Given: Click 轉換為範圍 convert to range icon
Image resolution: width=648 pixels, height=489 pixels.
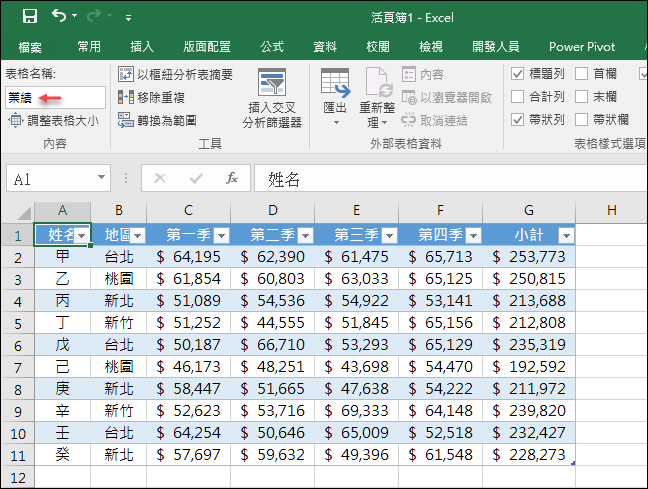Looking at the screenshot, I should pos(125,120).
